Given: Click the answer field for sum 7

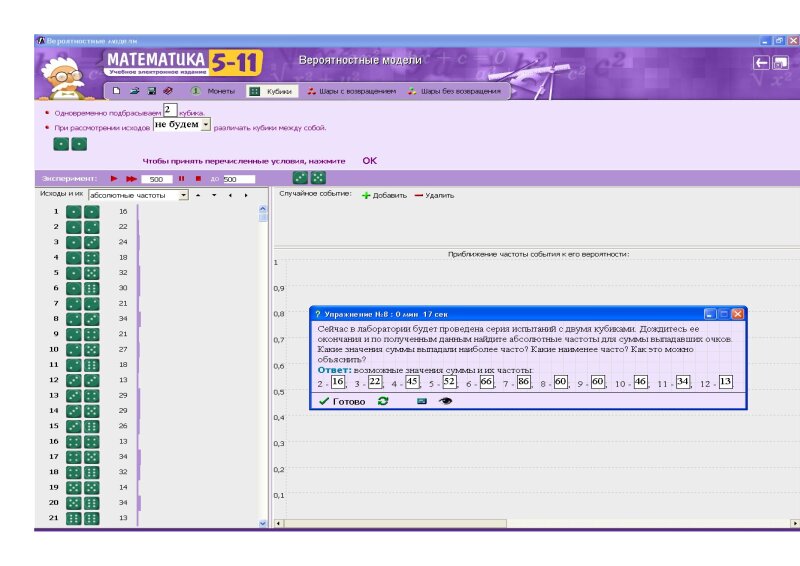Looking at the screenshot, I should pos(523,382).
